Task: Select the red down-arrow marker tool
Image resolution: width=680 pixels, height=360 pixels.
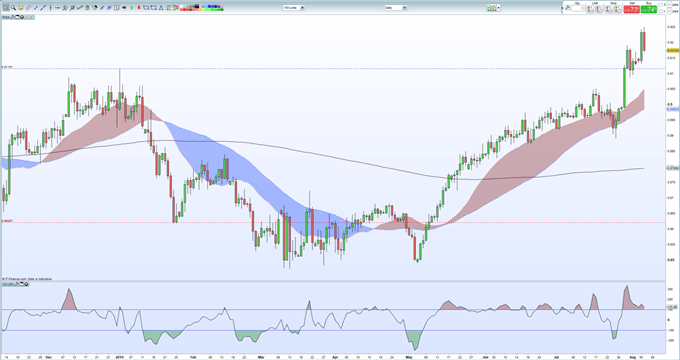Action: (x=139, y=7)
